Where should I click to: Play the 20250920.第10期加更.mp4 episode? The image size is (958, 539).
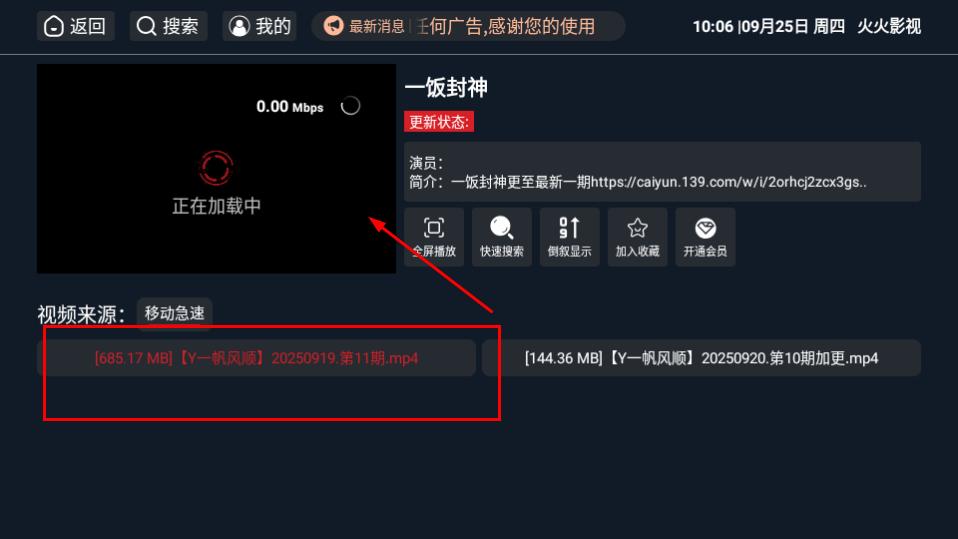click(701, 358)
